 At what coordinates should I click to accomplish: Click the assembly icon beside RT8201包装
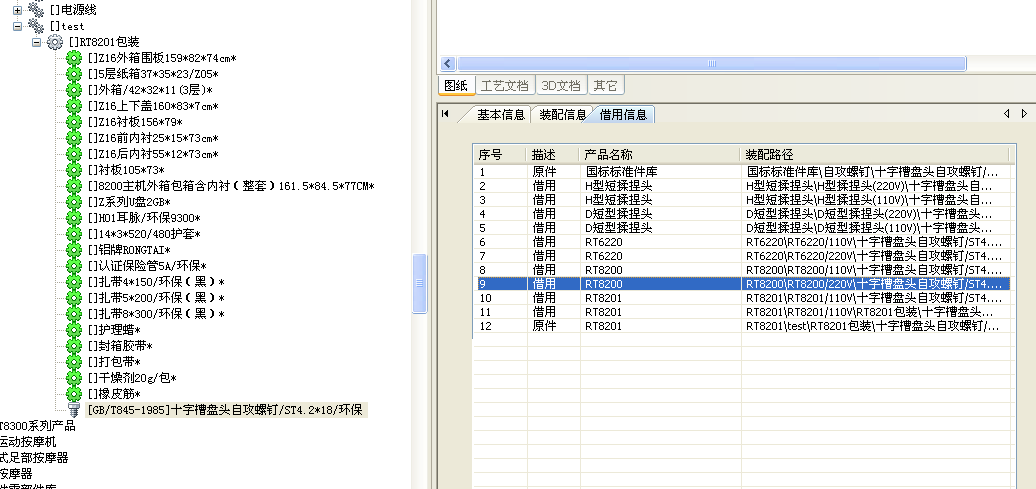(x=55, y=42)
